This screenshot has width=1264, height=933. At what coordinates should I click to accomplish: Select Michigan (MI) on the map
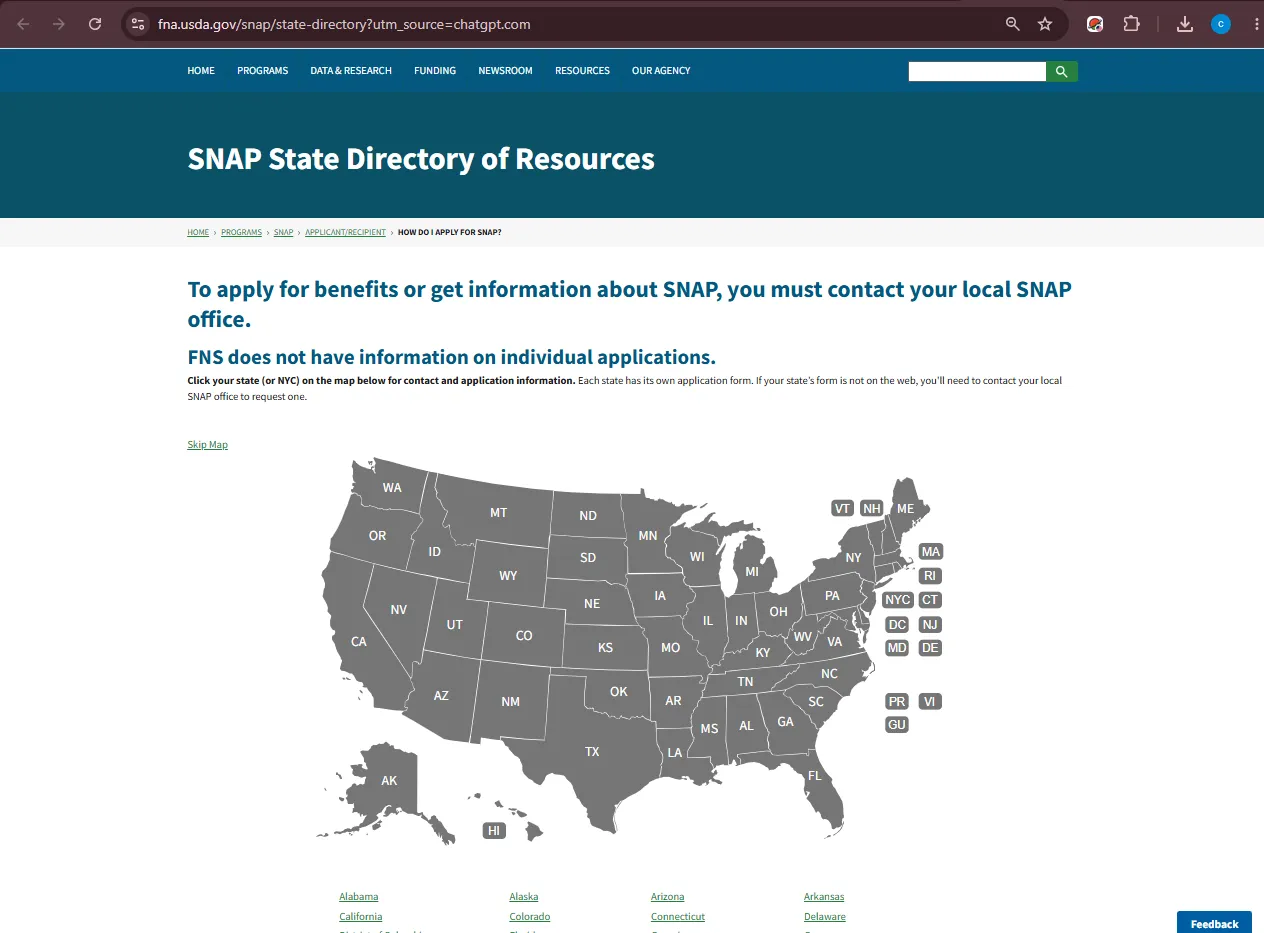(752, 572)
